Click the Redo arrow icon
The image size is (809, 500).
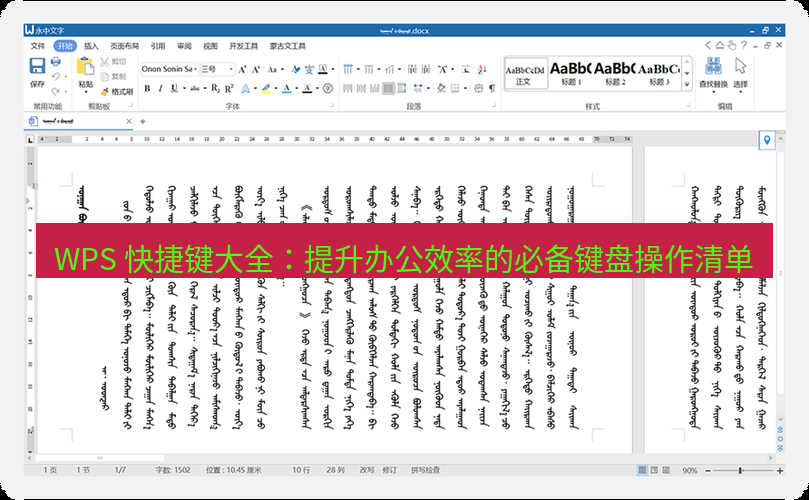56,91
